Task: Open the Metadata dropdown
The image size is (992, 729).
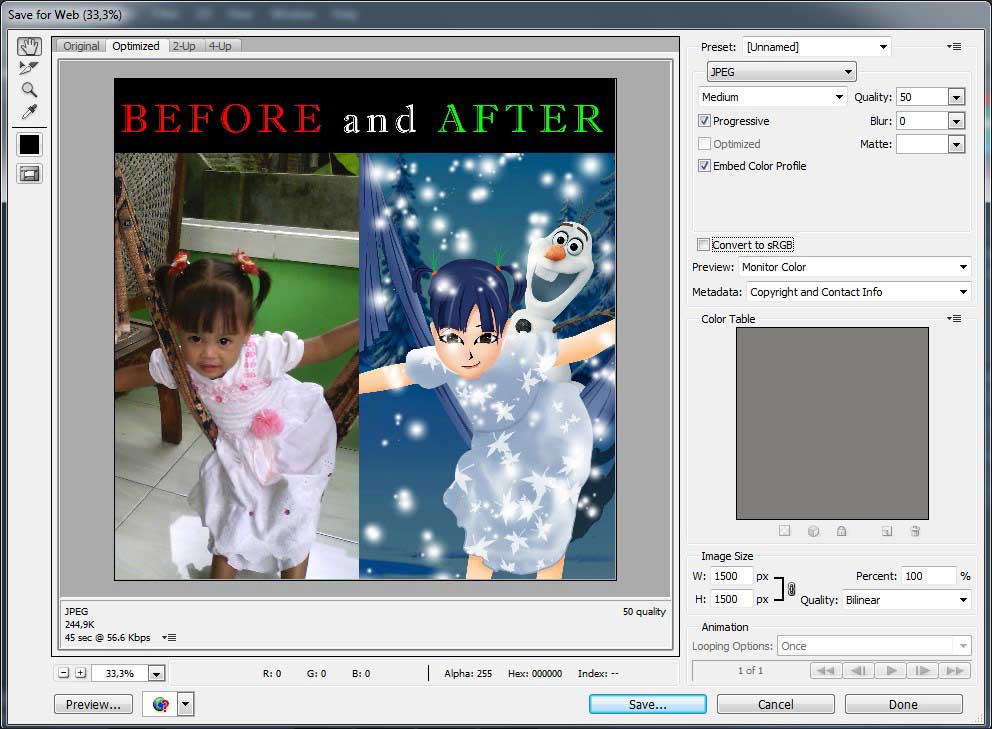Action: click(x=858, y=292)
